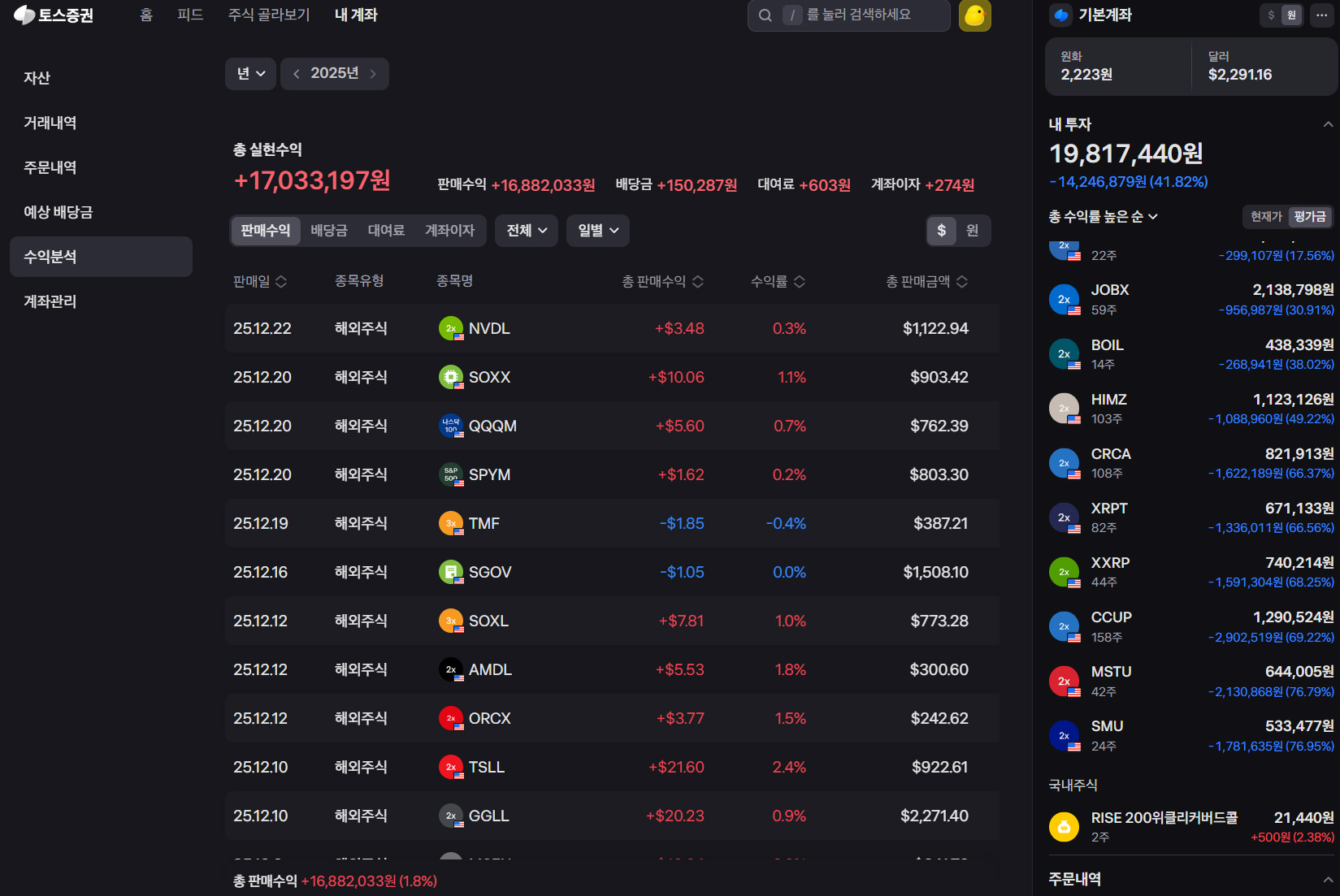The height and width of the screenshot is (896, 1340).
Task: Select the 계좌이자 tab
Action: (449, 231)
